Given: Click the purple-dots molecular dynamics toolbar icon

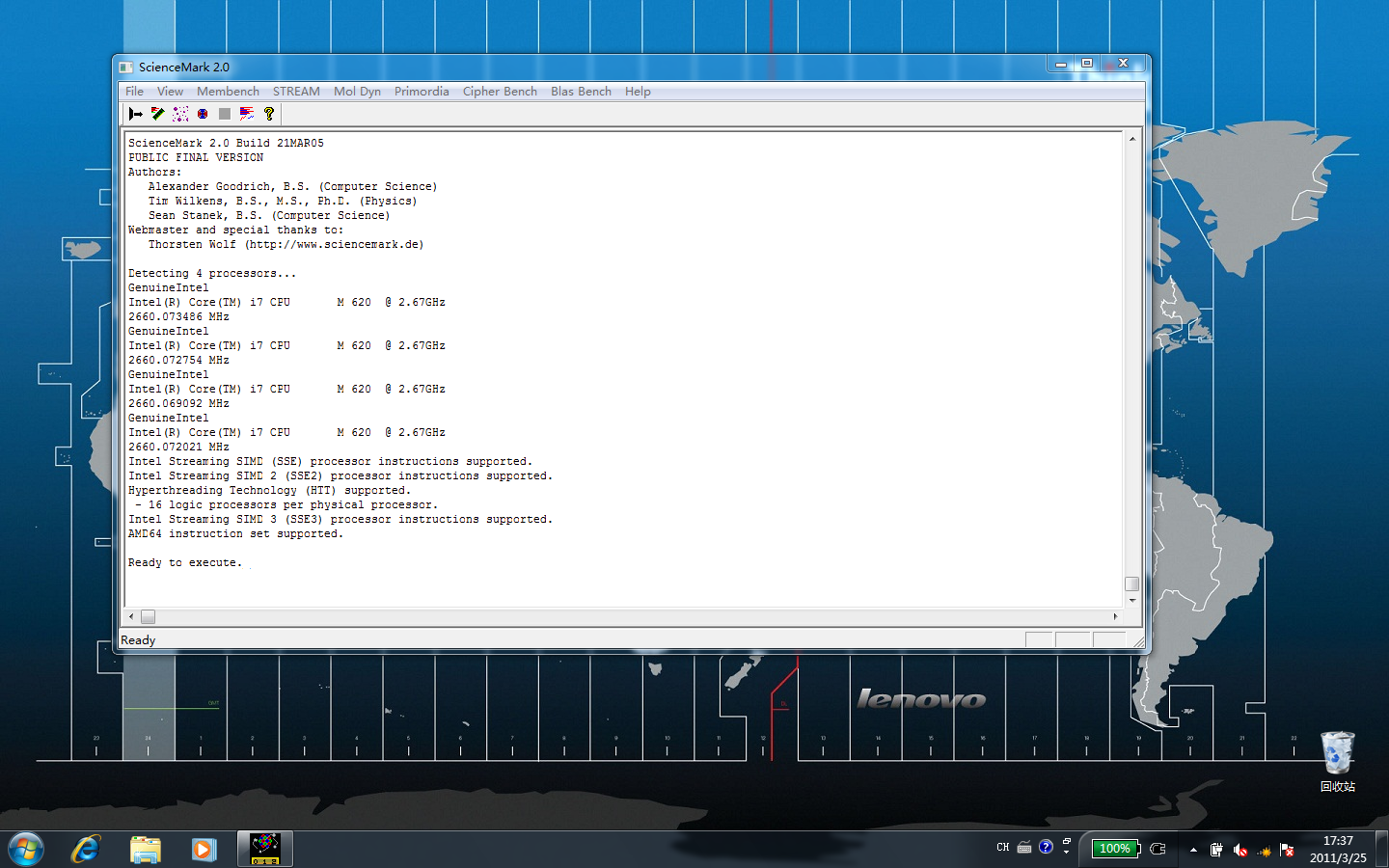Looking at the screenshot, I should click(180, 114).
